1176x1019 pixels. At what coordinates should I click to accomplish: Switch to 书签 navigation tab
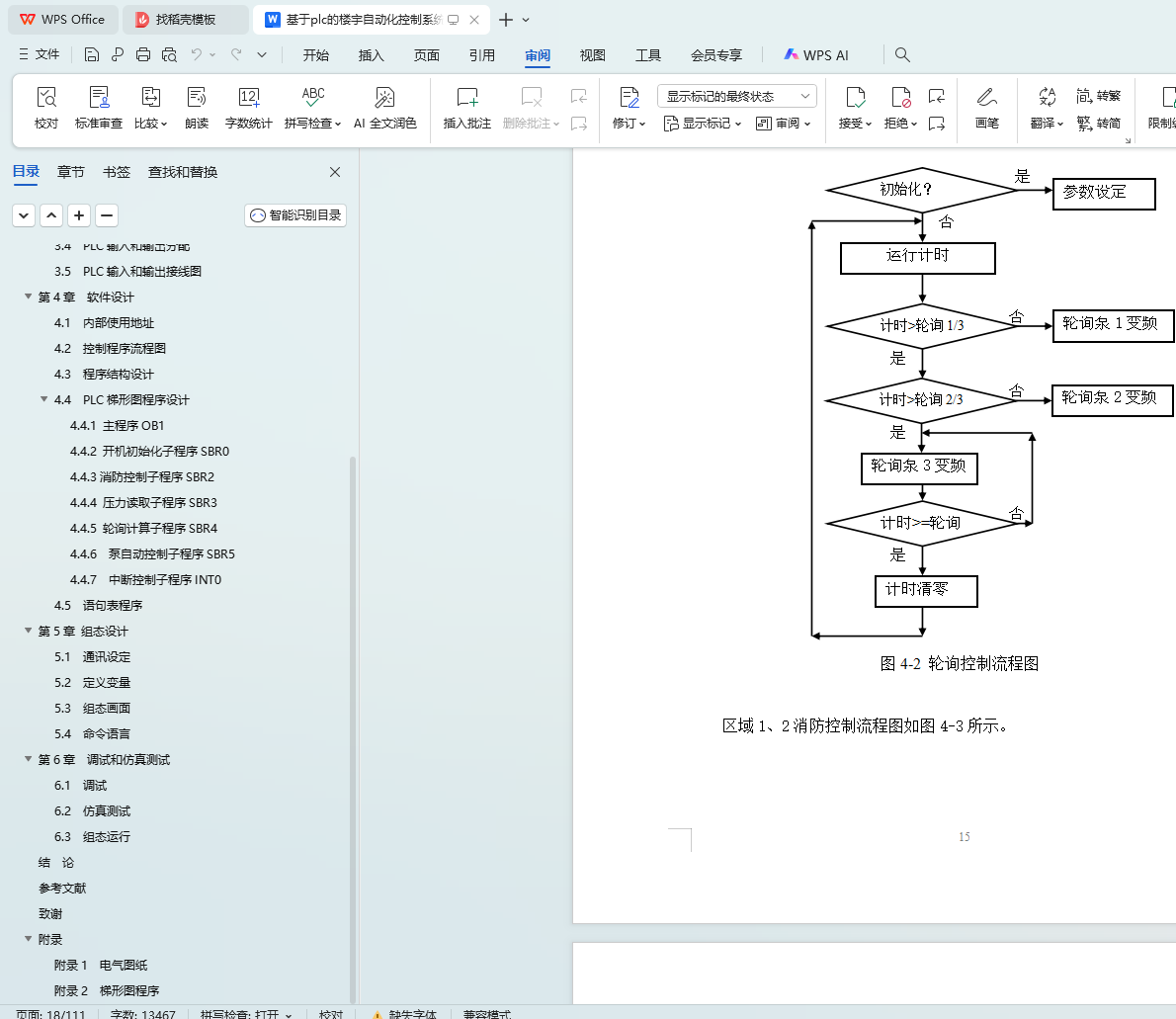[x=117, y=173]
